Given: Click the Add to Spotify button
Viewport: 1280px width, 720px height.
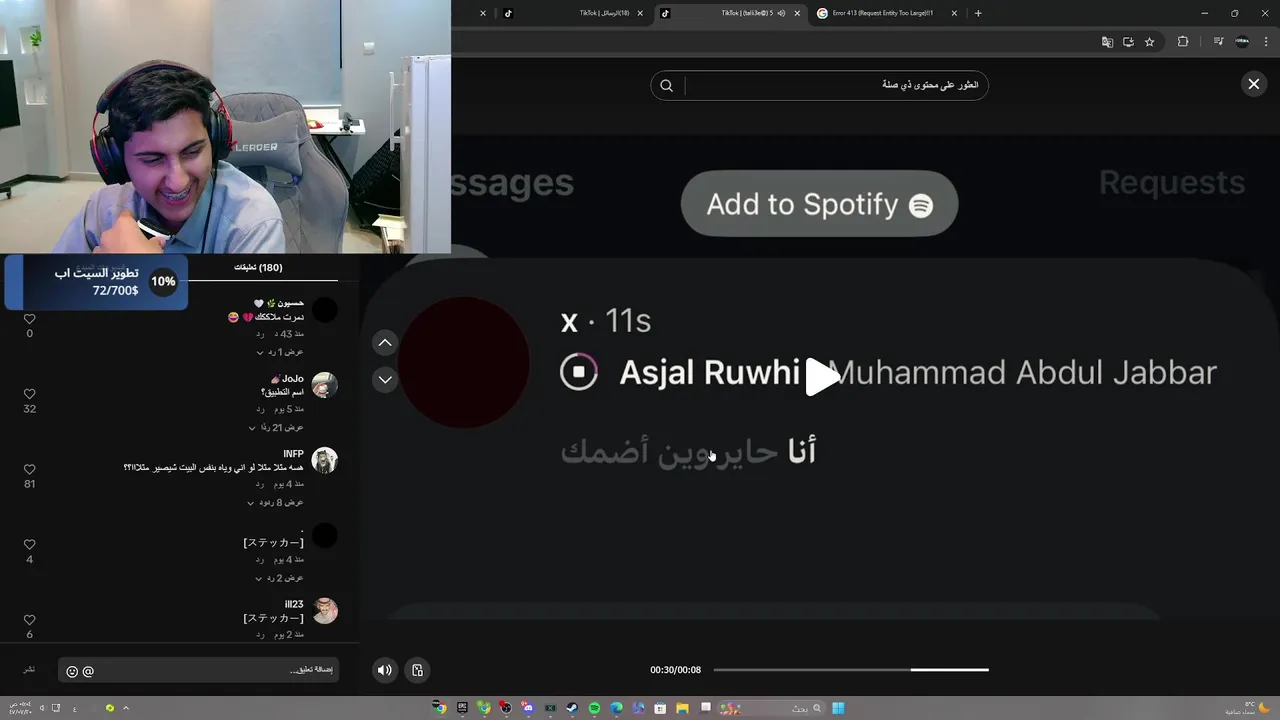Looking at the screenshot, I should pos(820,204).
